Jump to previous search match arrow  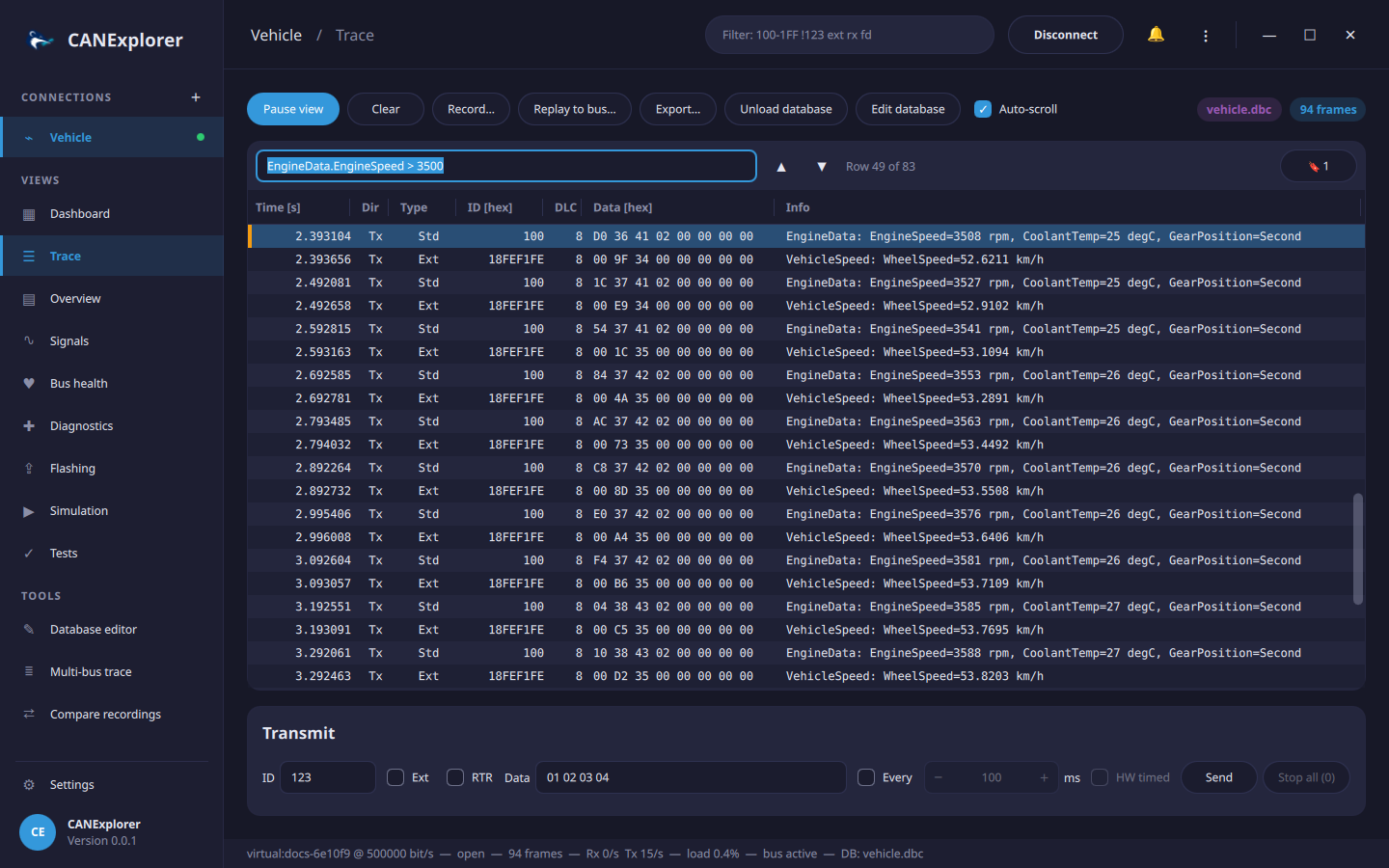click(781, 167)
